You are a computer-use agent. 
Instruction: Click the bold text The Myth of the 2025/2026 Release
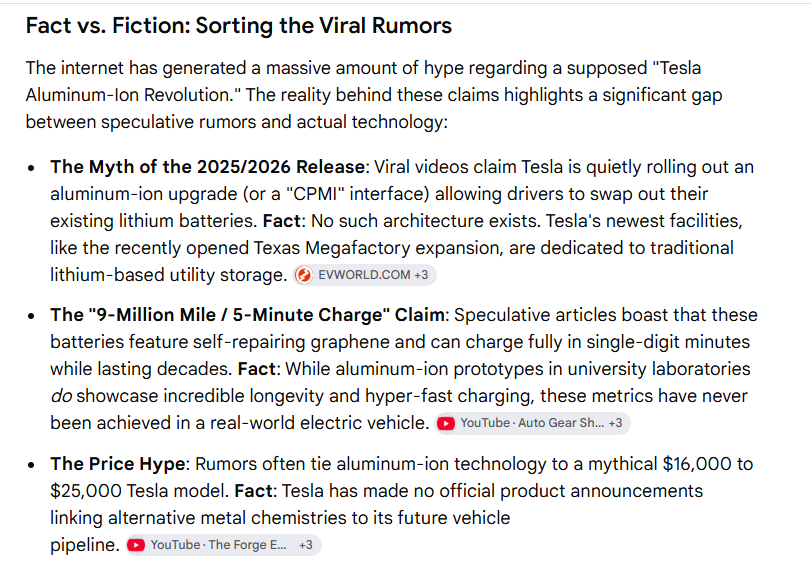click(x=207, y=167)
